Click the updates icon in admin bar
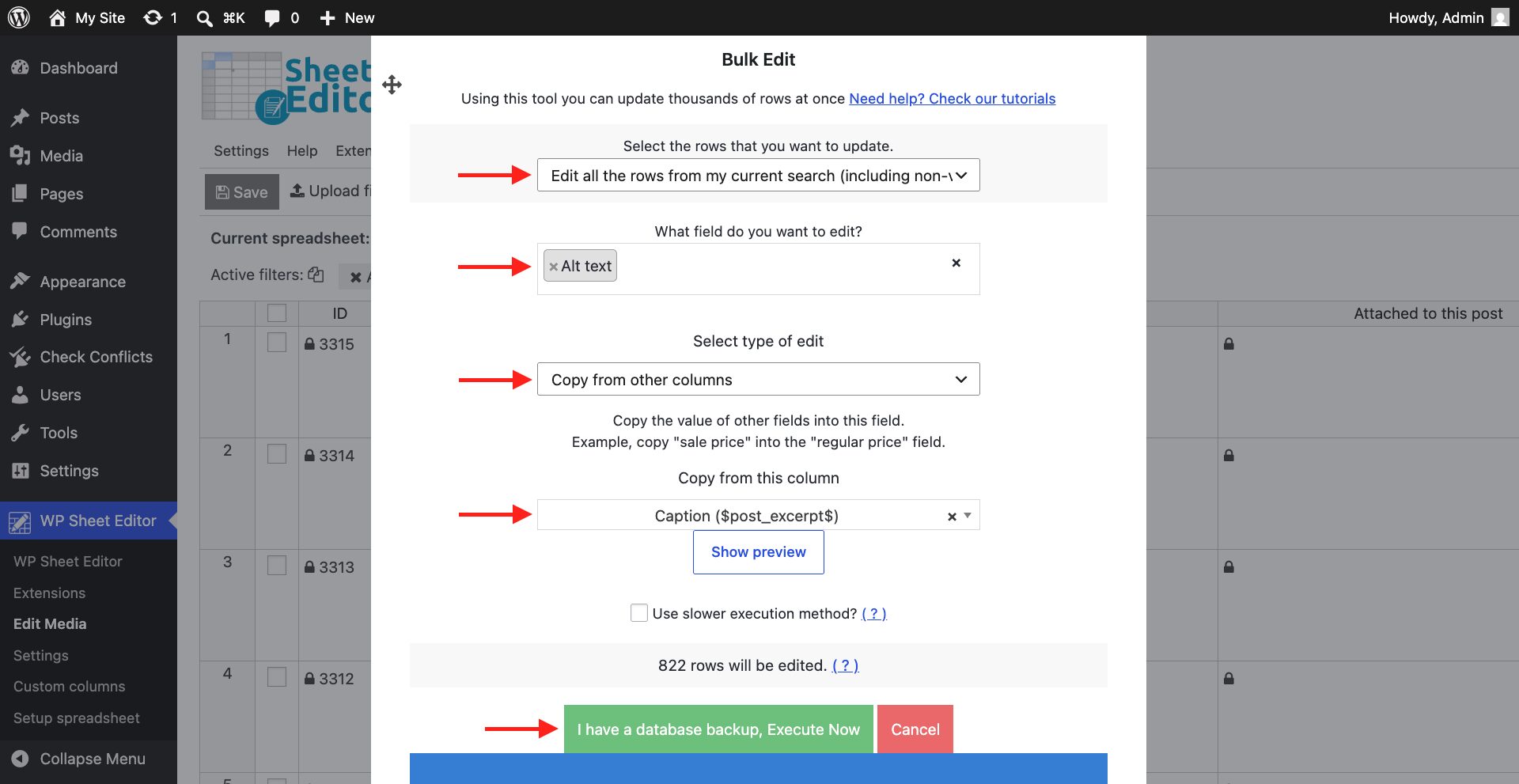 pos(153,17)
